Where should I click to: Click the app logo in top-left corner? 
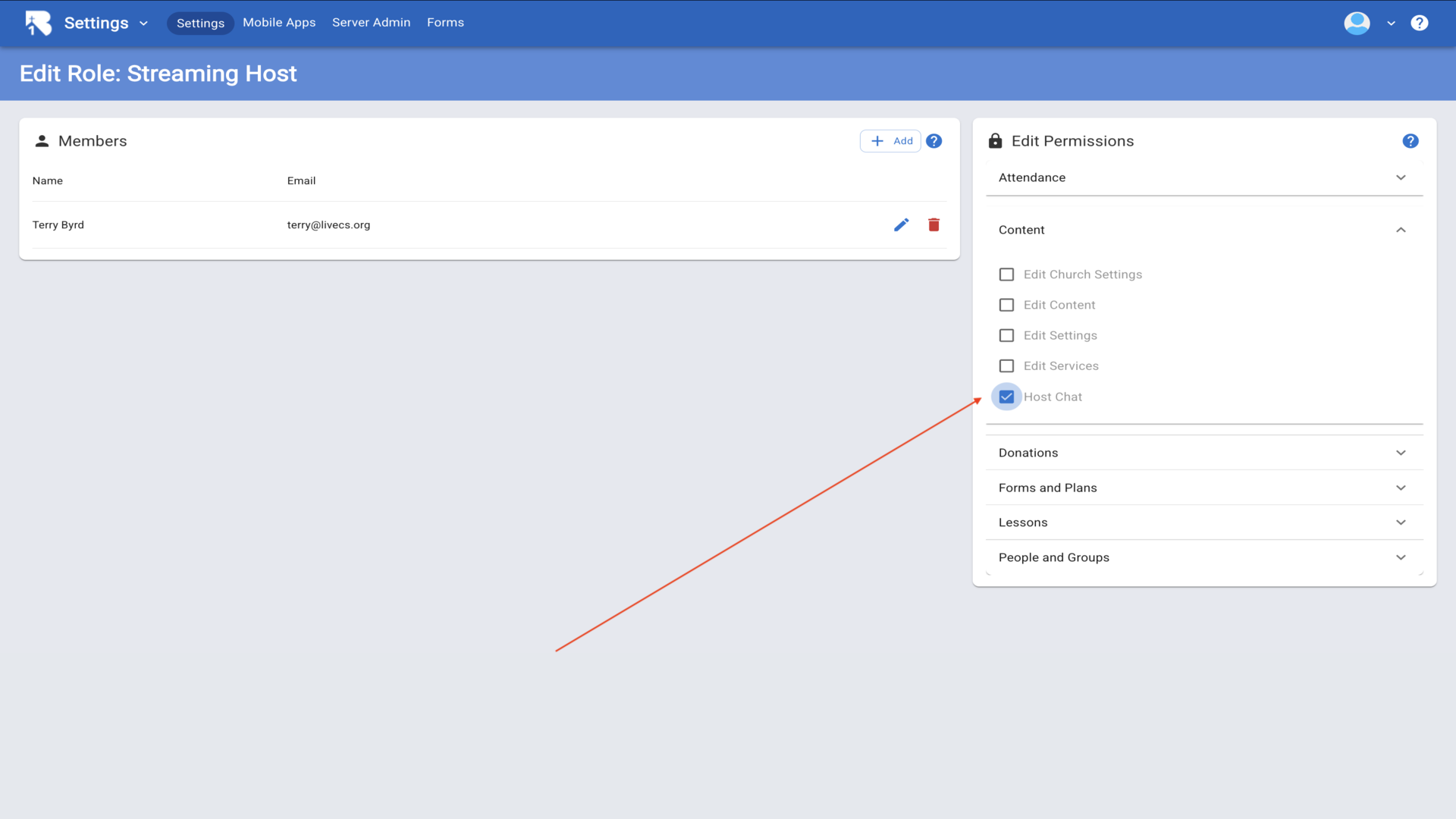pyautogui.click(x=38, y=23)
